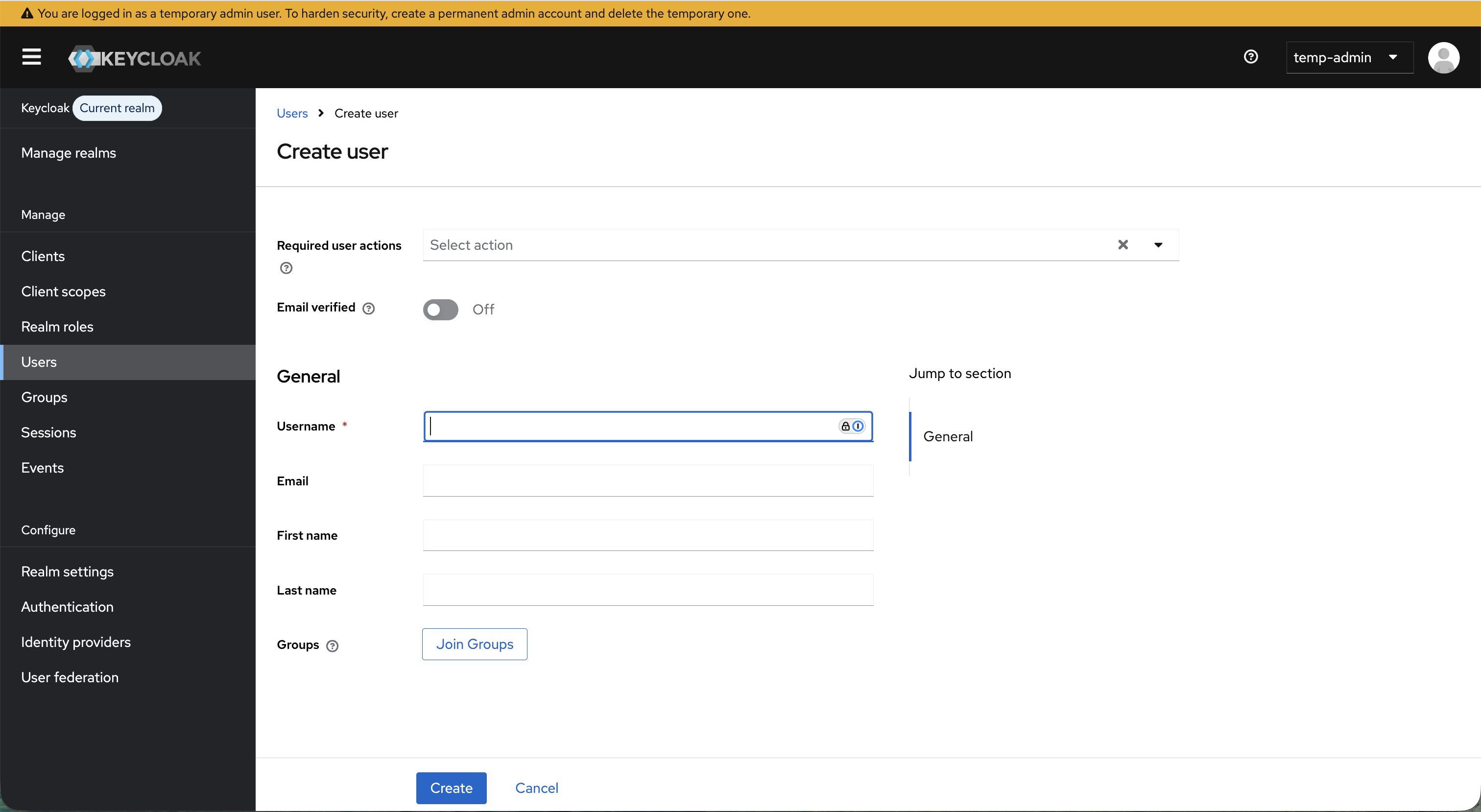Click the Required user actions help icon
This screenshot has width=1481, height=812.
286,268
